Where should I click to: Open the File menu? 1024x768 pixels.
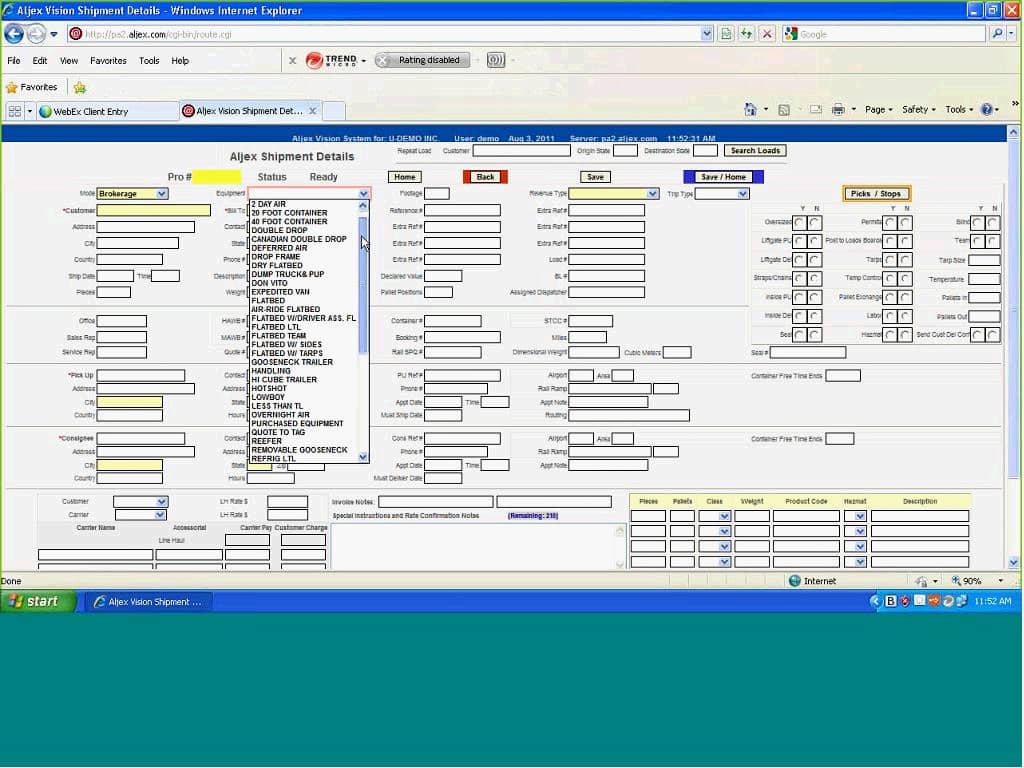[x=14, y=61]
